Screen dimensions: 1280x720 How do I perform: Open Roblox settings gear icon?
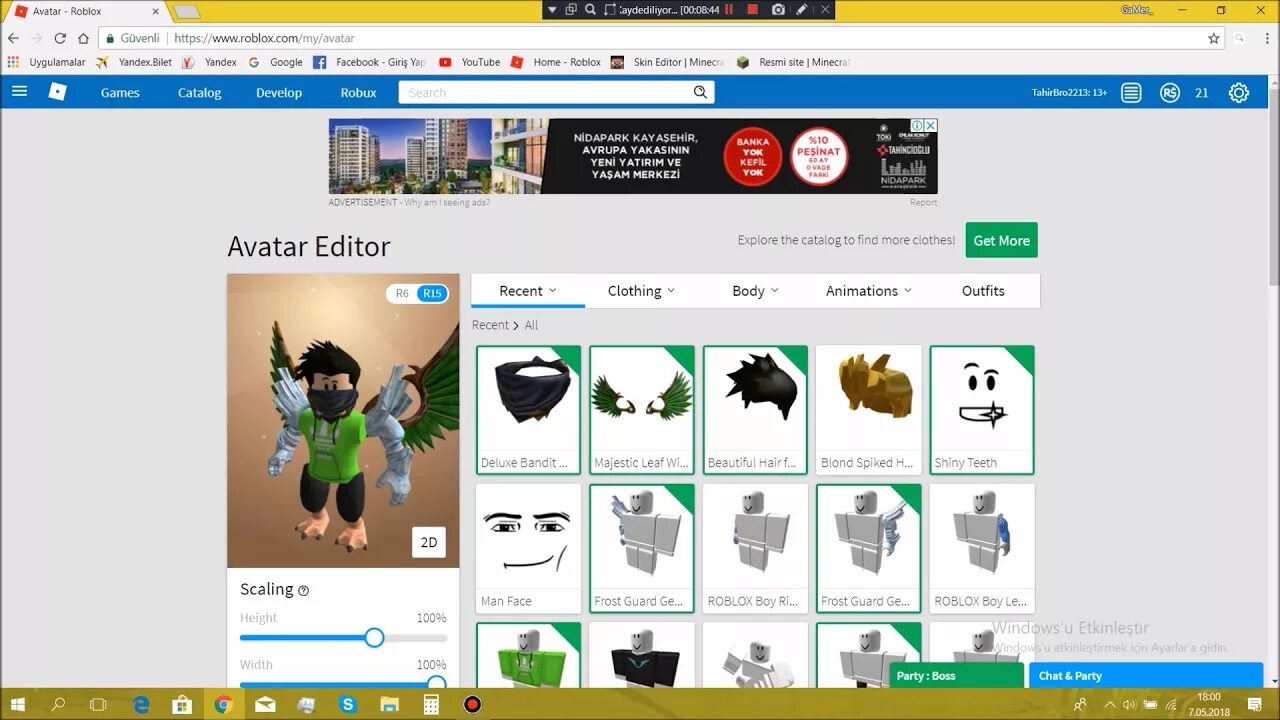[1239, 93]
